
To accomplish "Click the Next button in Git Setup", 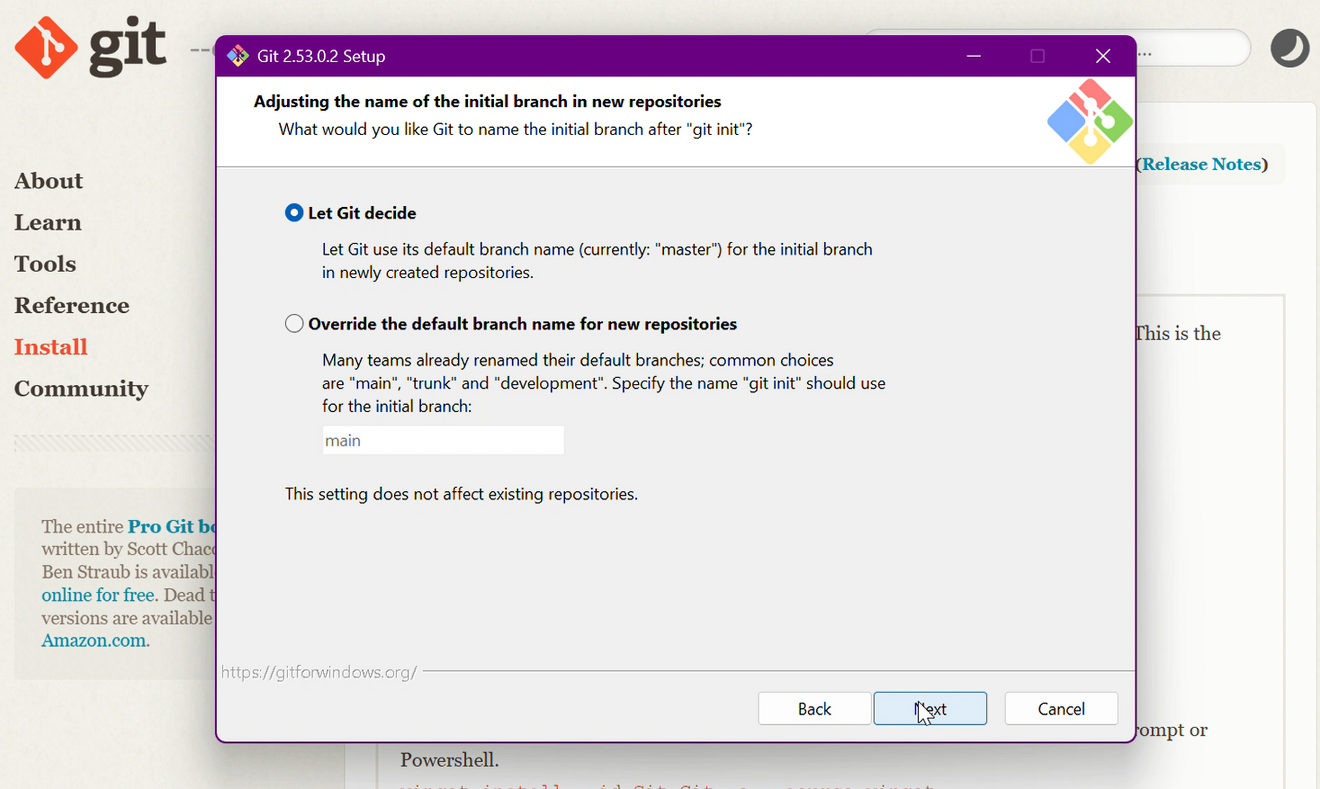I will [x=930, y=709].
